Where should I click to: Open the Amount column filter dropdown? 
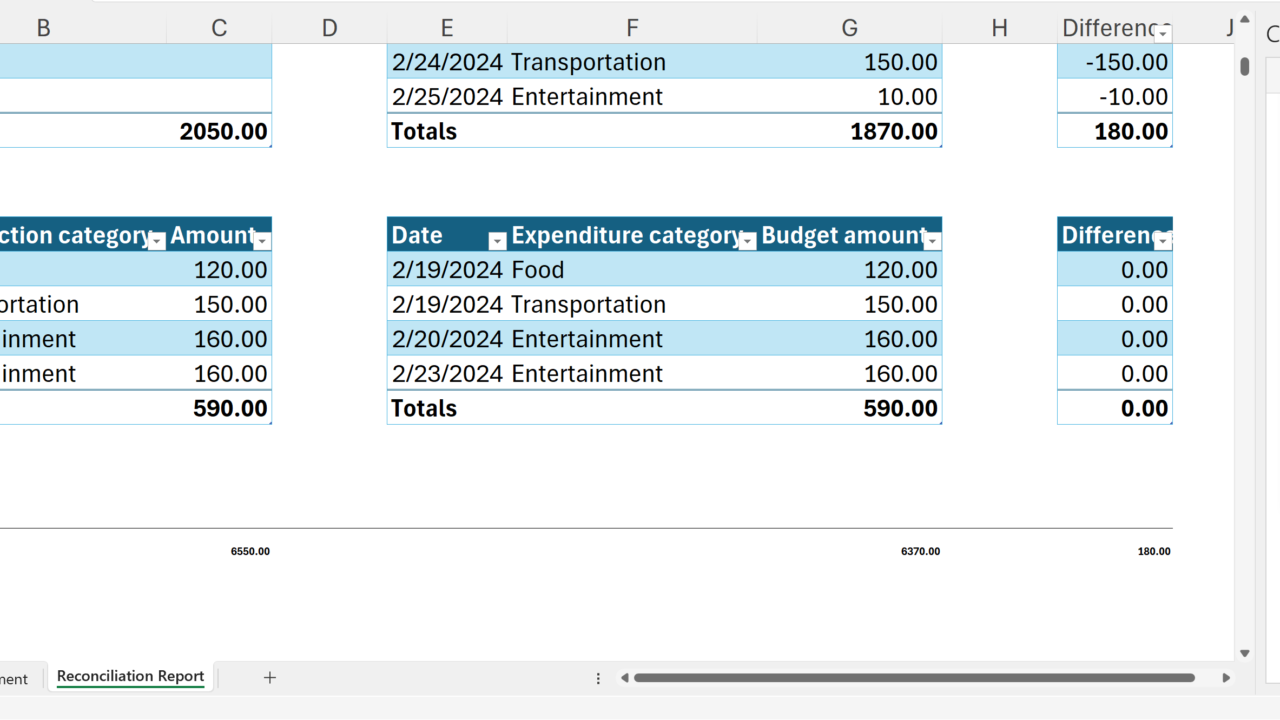point(262,241)
